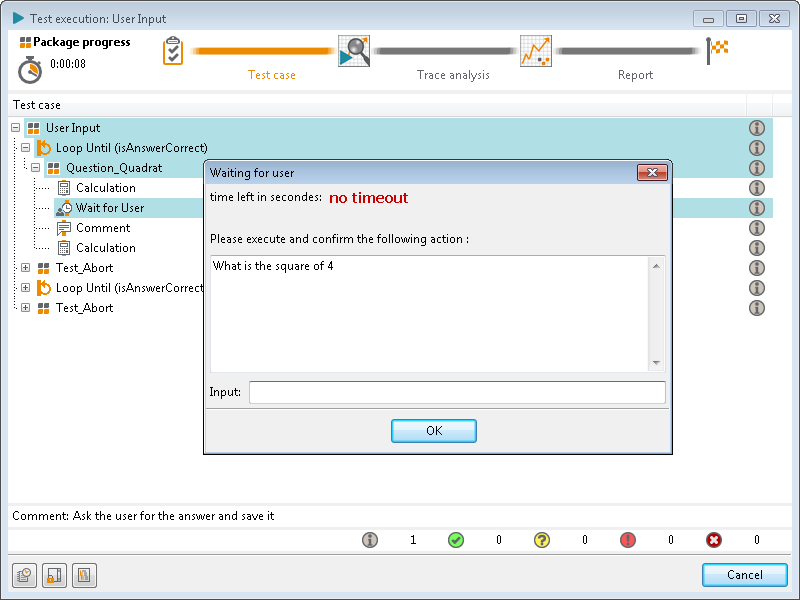Click the orange Test case progress bar
Viewport: 800px width, 600px height.
[262, 51]
